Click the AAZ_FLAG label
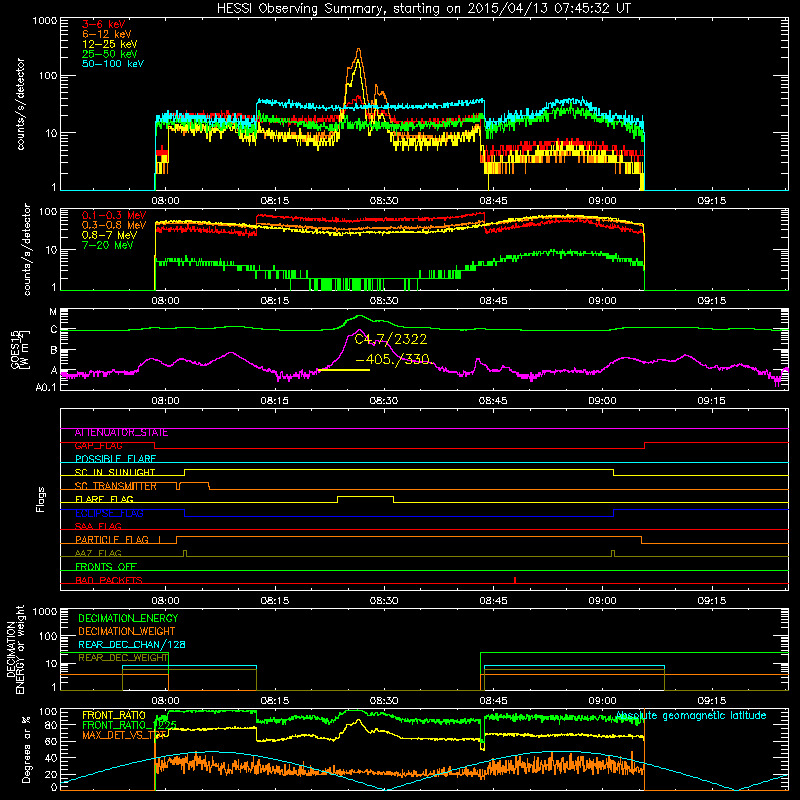Image resolution: width=800 pixels, height=800 pixels. 98,553
